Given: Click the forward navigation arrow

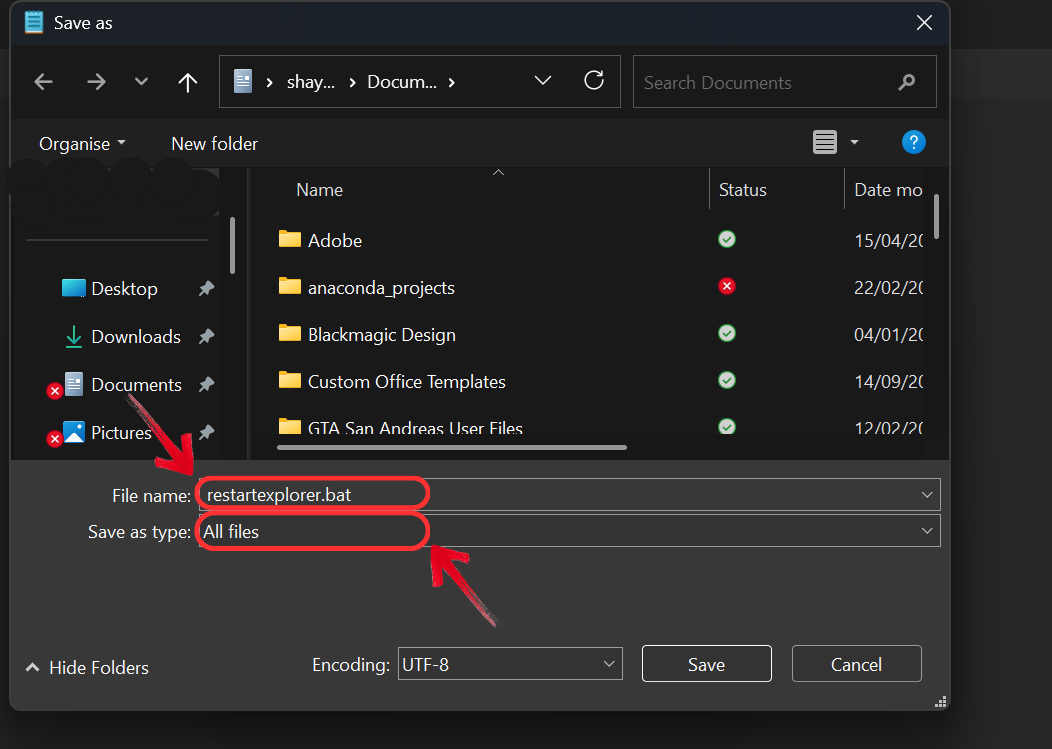Looking at the screenshot, I should pos(96,81).
